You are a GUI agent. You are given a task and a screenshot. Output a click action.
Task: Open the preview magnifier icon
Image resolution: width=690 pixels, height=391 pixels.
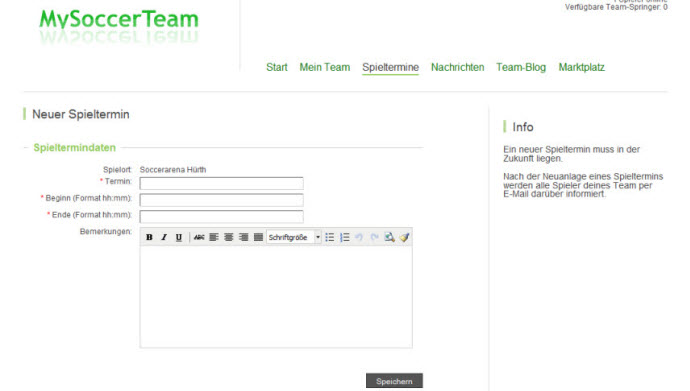point(389,237)
